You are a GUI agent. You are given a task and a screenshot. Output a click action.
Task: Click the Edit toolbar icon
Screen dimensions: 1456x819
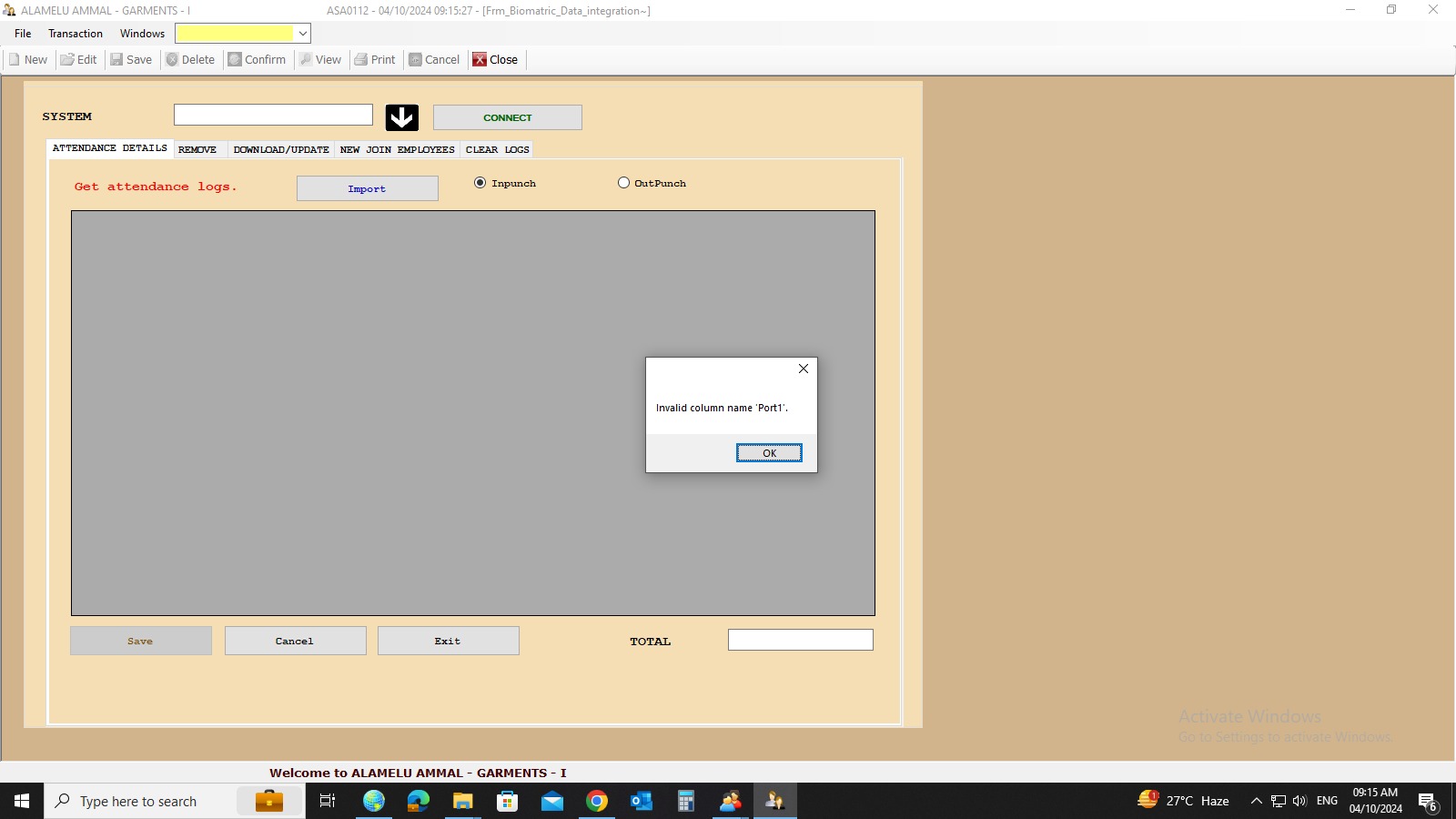click(67, 60)
